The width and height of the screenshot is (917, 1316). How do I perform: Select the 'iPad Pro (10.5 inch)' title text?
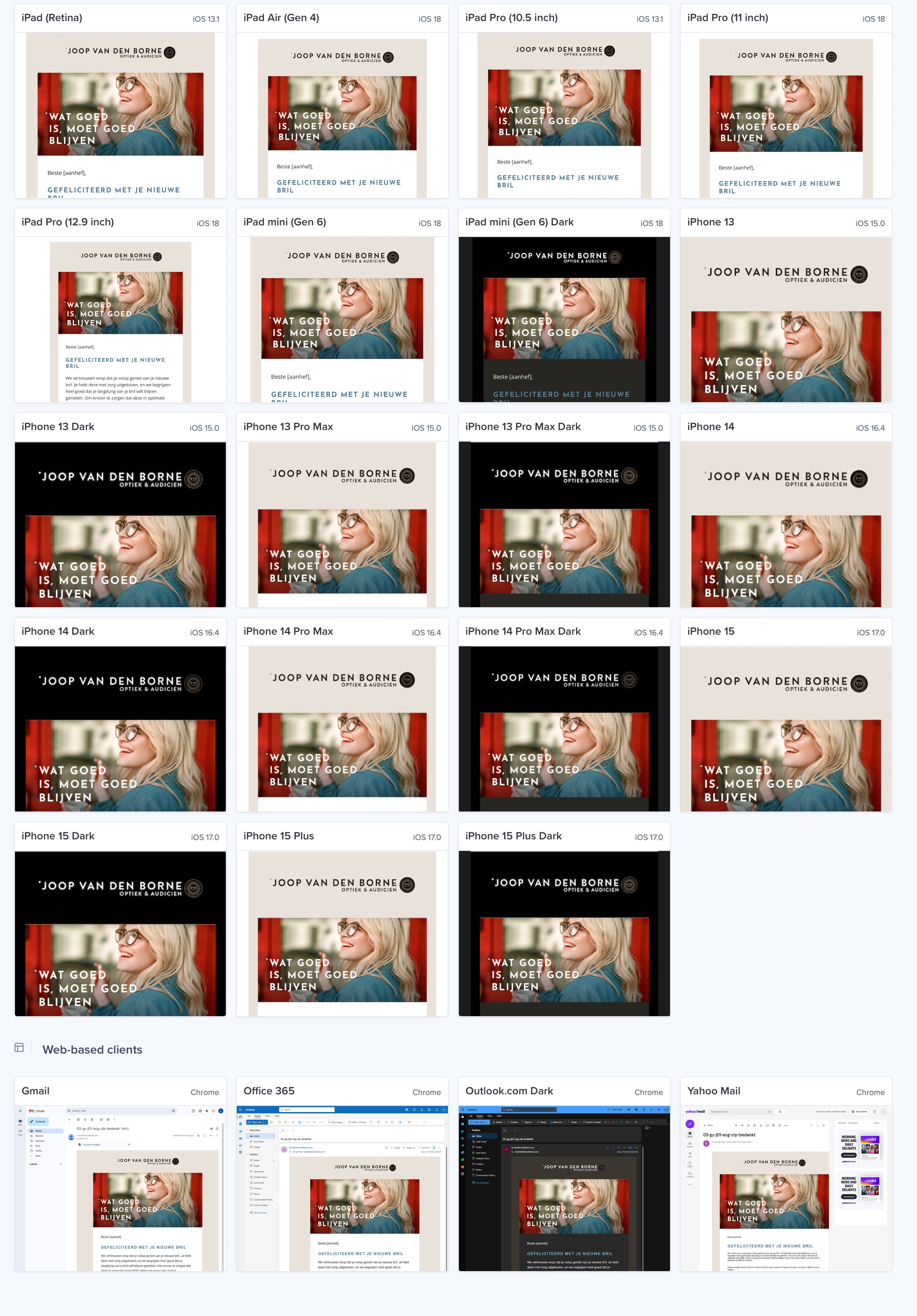click(x=512, y=18)
